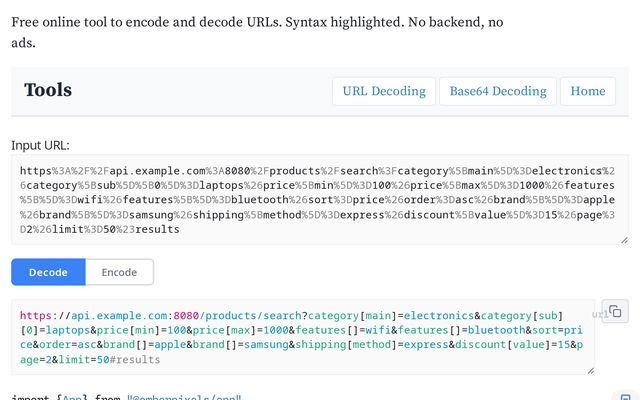This screenshot has width=640, height=400.
Task: Click the "url" language label on output
Action: coord(599,314)
